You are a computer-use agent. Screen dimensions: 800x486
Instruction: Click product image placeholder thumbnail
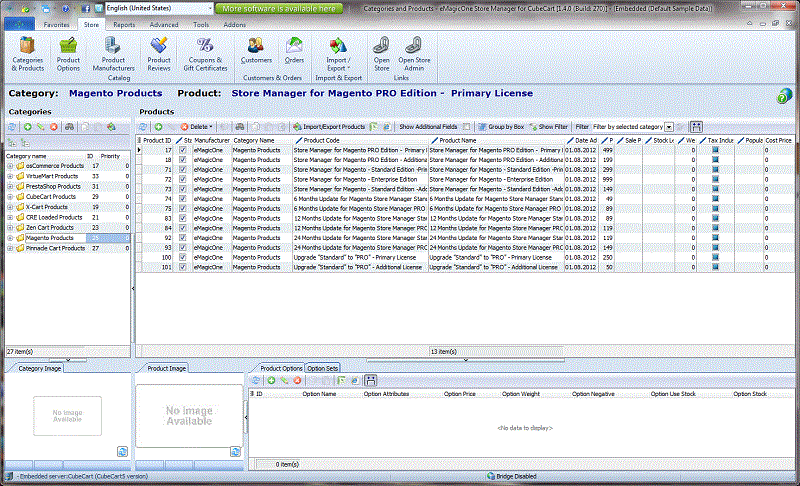point(189,416)
